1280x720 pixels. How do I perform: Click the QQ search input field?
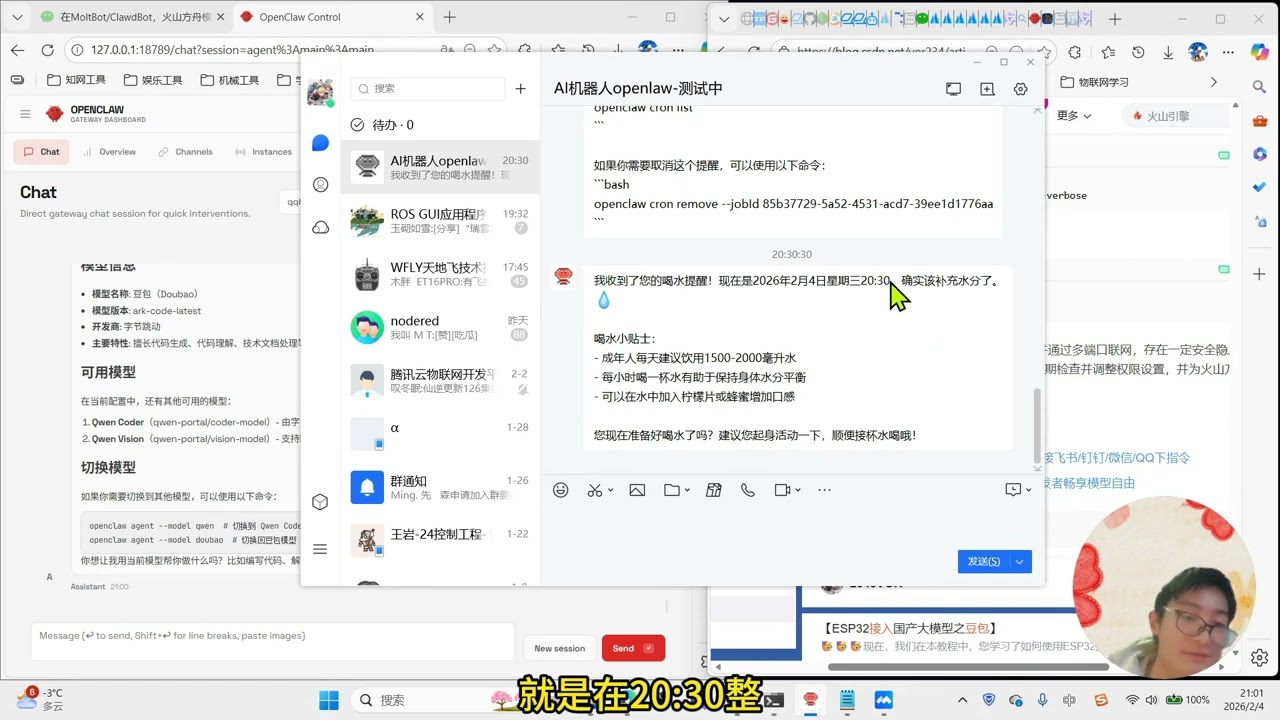(x=428, y=89)
